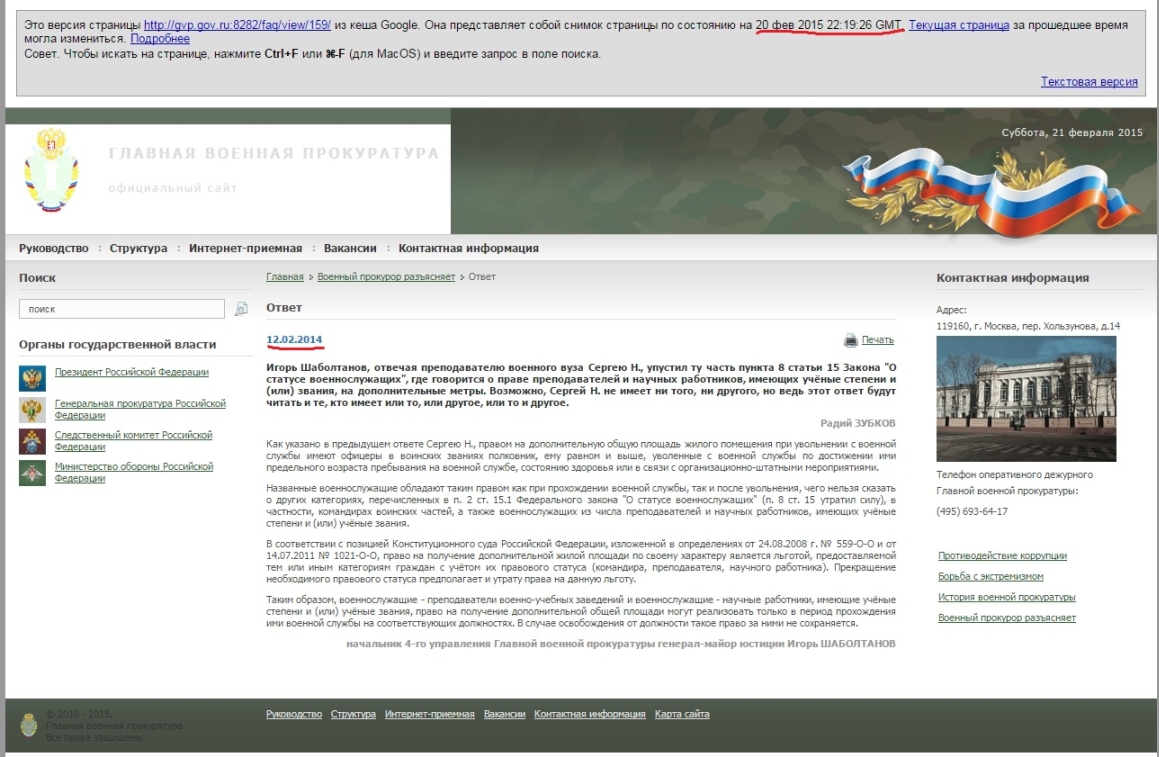Viewport: 1159px width, 757px height.
Task: Open Карта сайта in the footer
Action: coord(682,714)
